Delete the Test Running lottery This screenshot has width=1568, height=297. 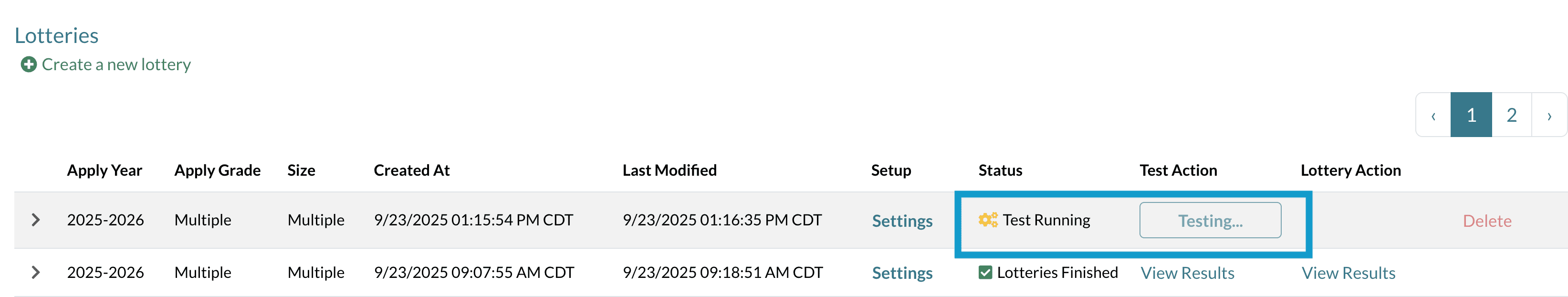pos(1486,220)
